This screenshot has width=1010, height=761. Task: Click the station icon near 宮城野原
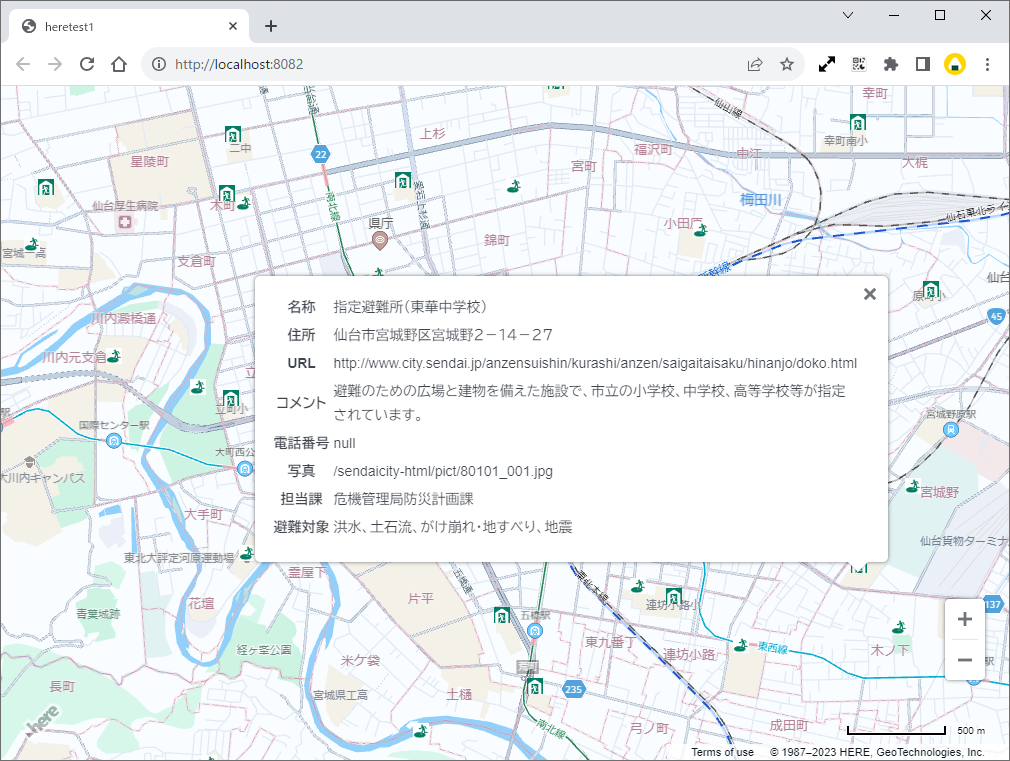(949, 427)
